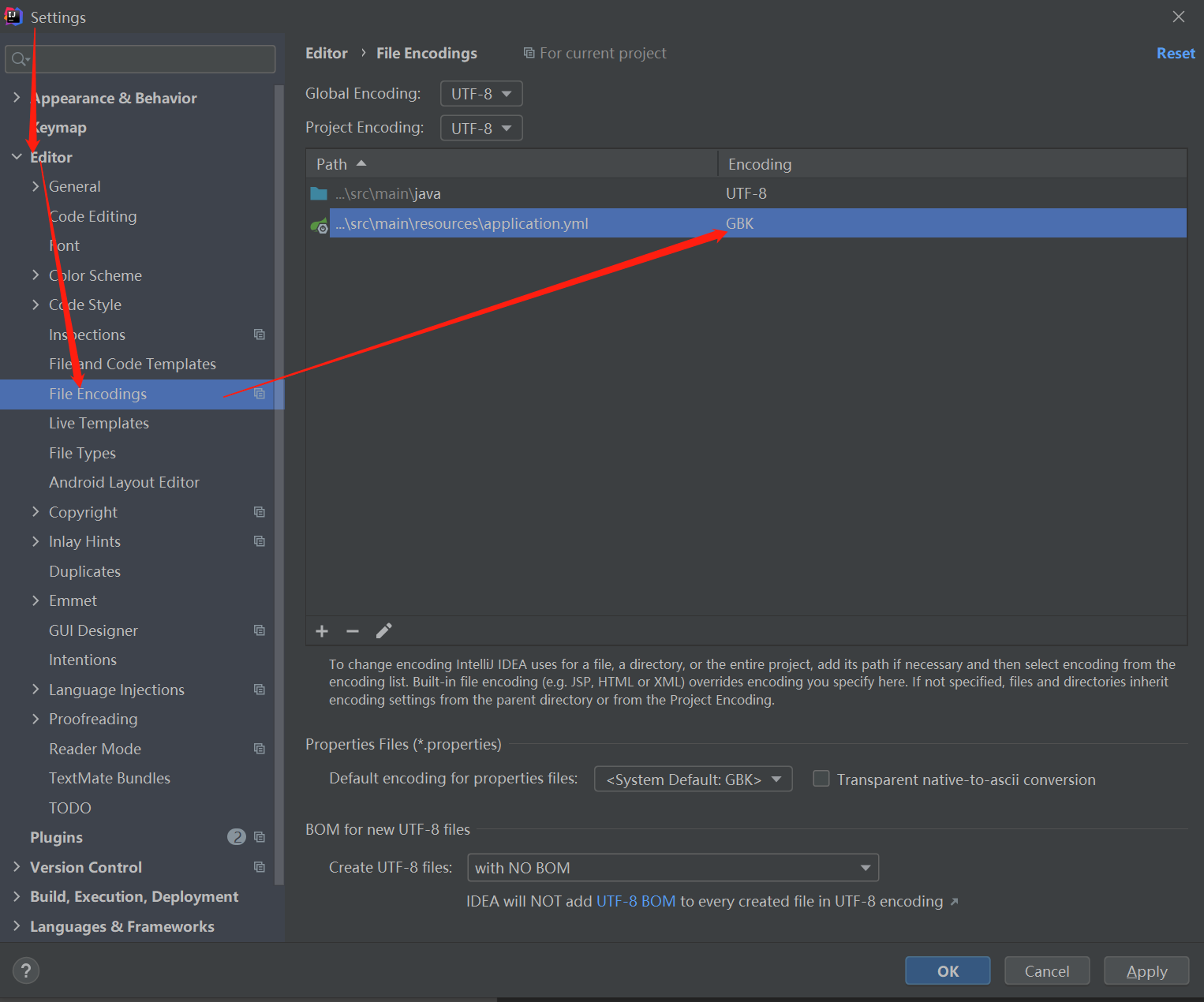Expand the Copyright node

pyautogui.click(x=36, y=512)
